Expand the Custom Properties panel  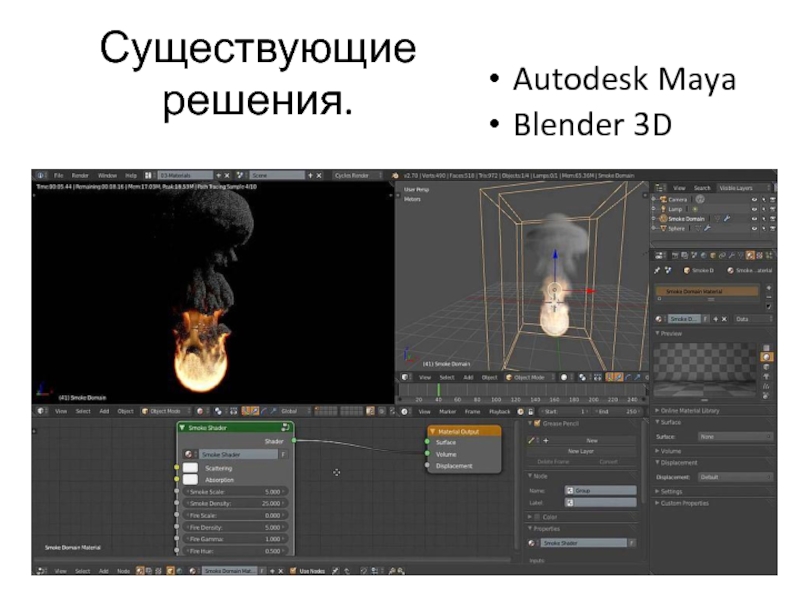click(x=682, y=503)
